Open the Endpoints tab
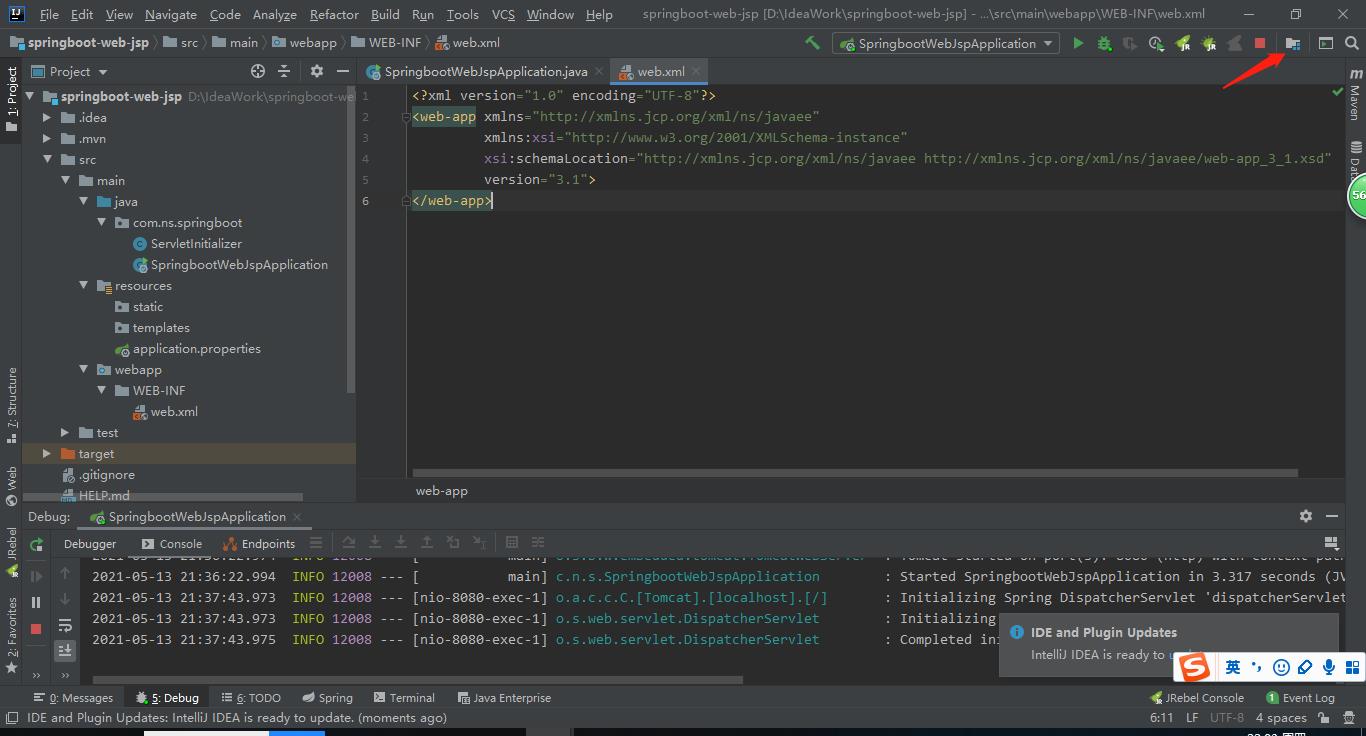This screenshot has height=736, width=1366. (x=259, y=543)
